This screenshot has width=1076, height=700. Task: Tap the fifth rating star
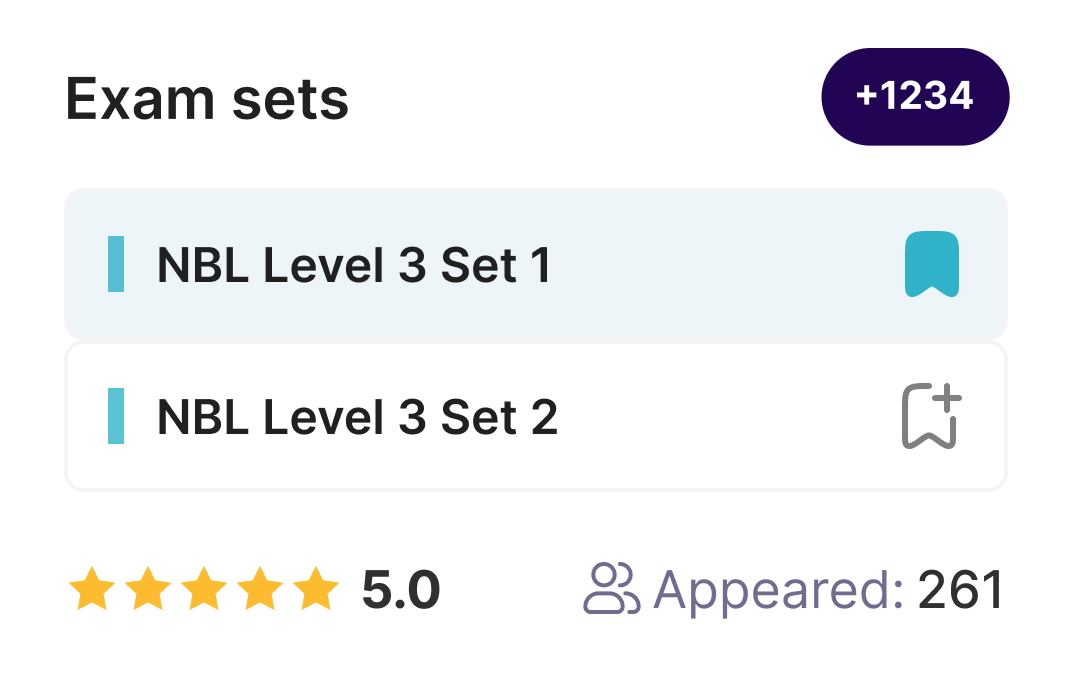tap(318, 589)
